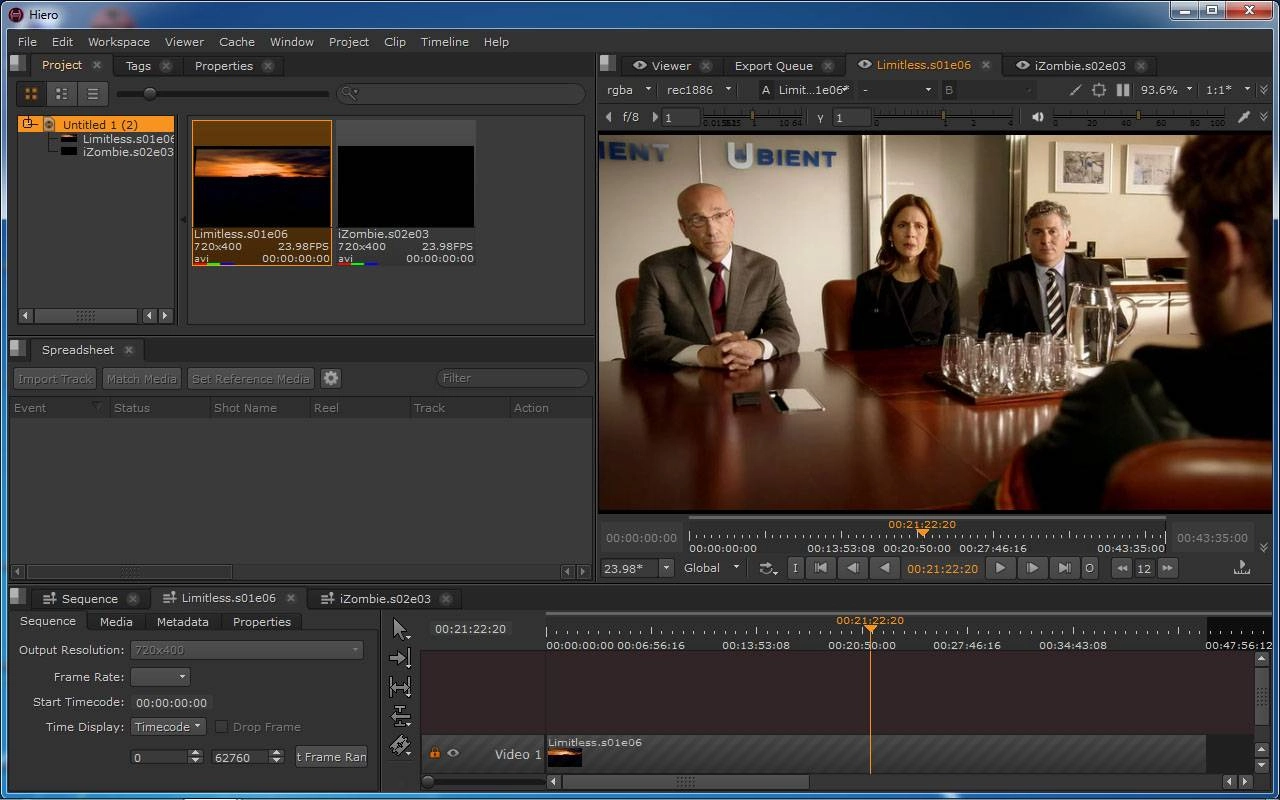Open the Workspace menu
1280x800 pixels.
click(119, 42)
